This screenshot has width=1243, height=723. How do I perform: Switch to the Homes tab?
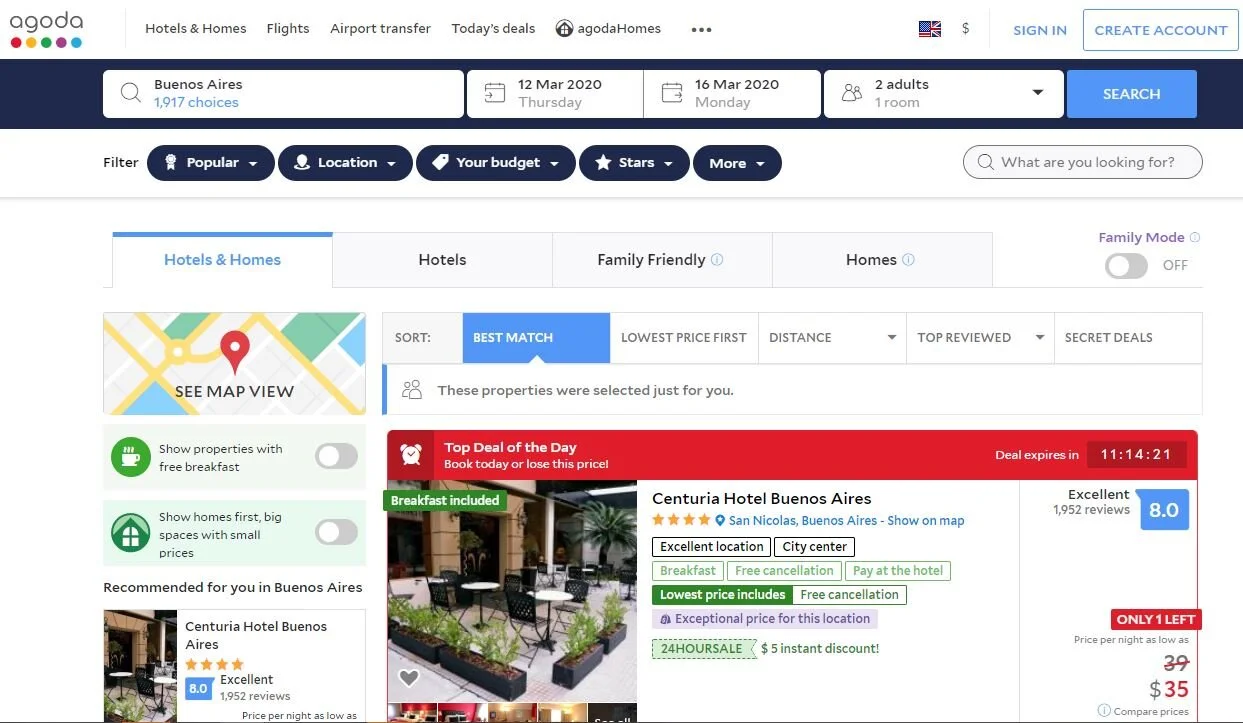coord(882,260)
